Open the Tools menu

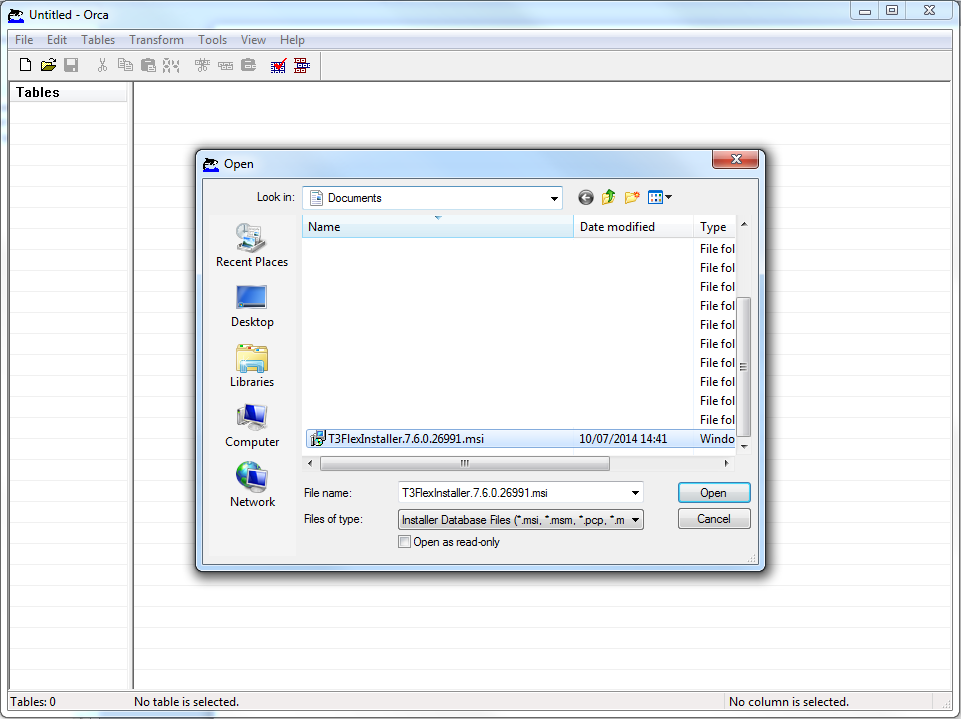click(212, 40)
